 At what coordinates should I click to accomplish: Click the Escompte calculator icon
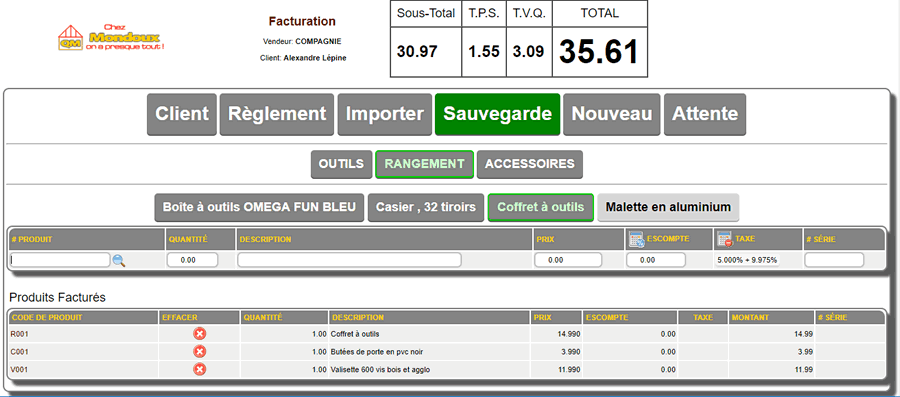click(x=636, y=239)
